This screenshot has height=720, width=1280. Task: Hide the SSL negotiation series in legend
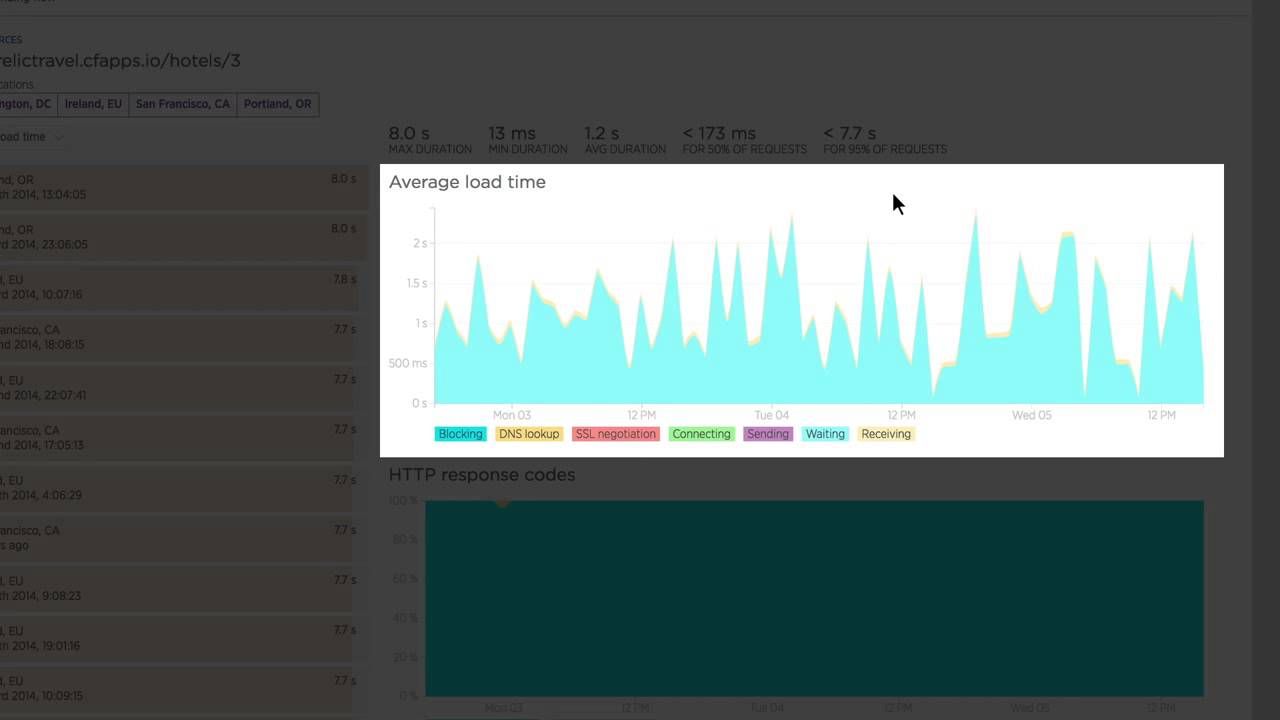pyautogui.click(x=615, y=434)
